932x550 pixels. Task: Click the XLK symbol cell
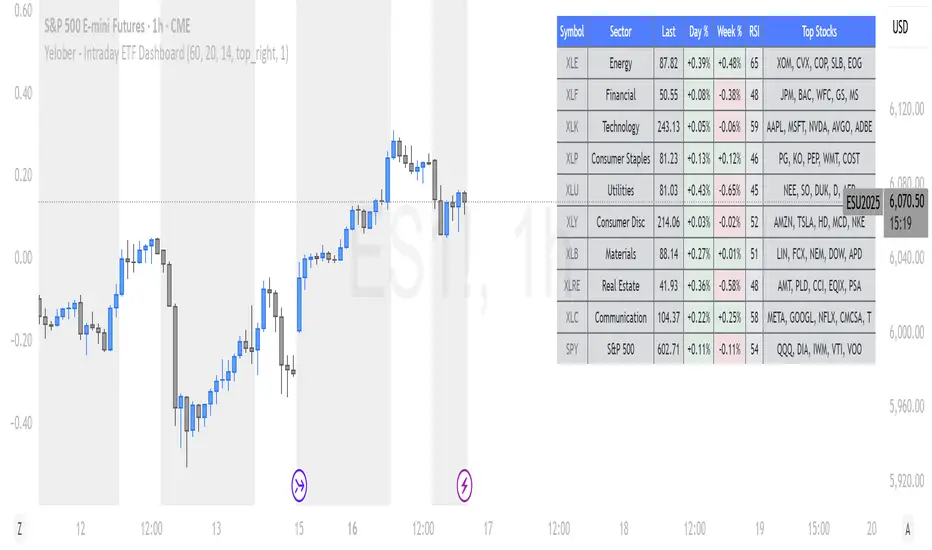572,127
